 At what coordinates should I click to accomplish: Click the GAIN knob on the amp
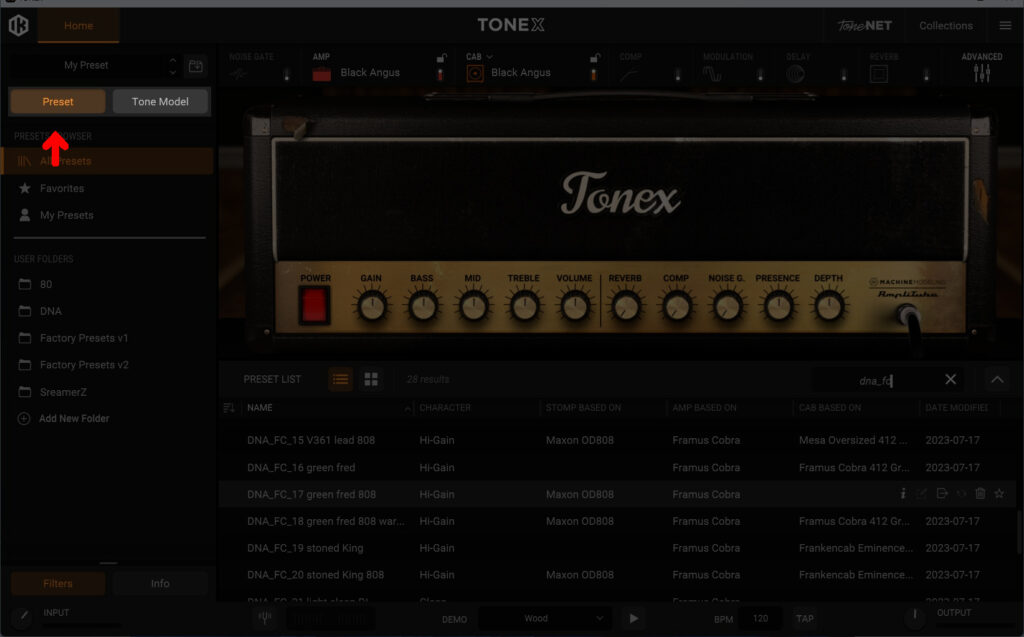(371, 307)
